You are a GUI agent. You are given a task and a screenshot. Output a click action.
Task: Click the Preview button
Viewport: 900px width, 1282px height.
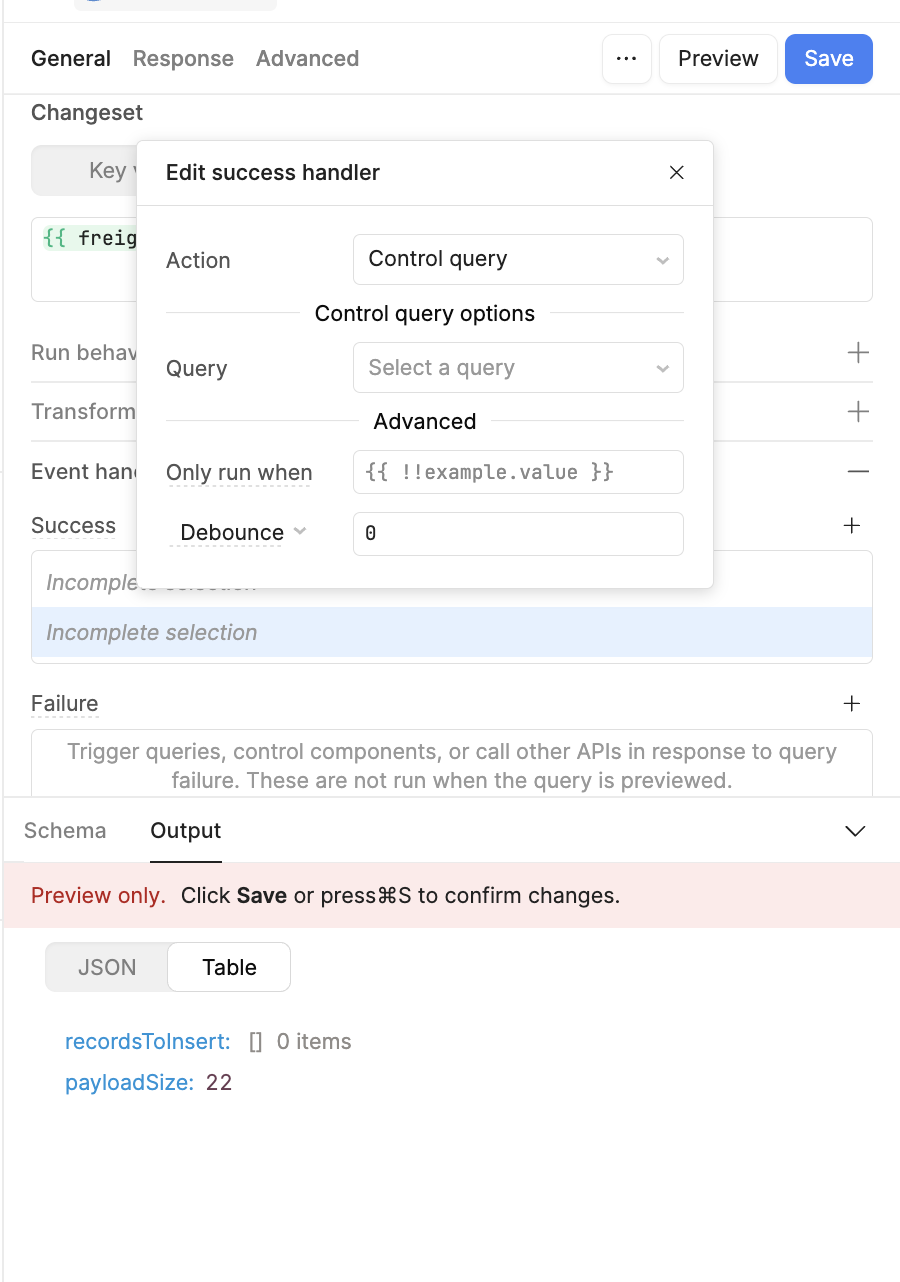point(718,59)
